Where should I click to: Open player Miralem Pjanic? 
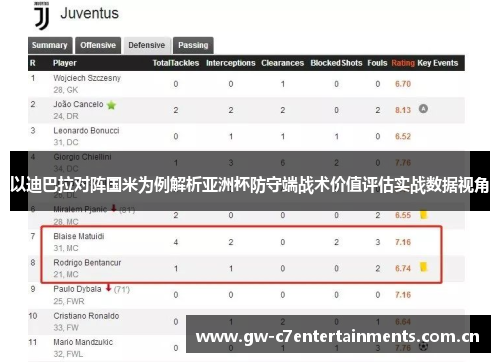tap(80, 209)
